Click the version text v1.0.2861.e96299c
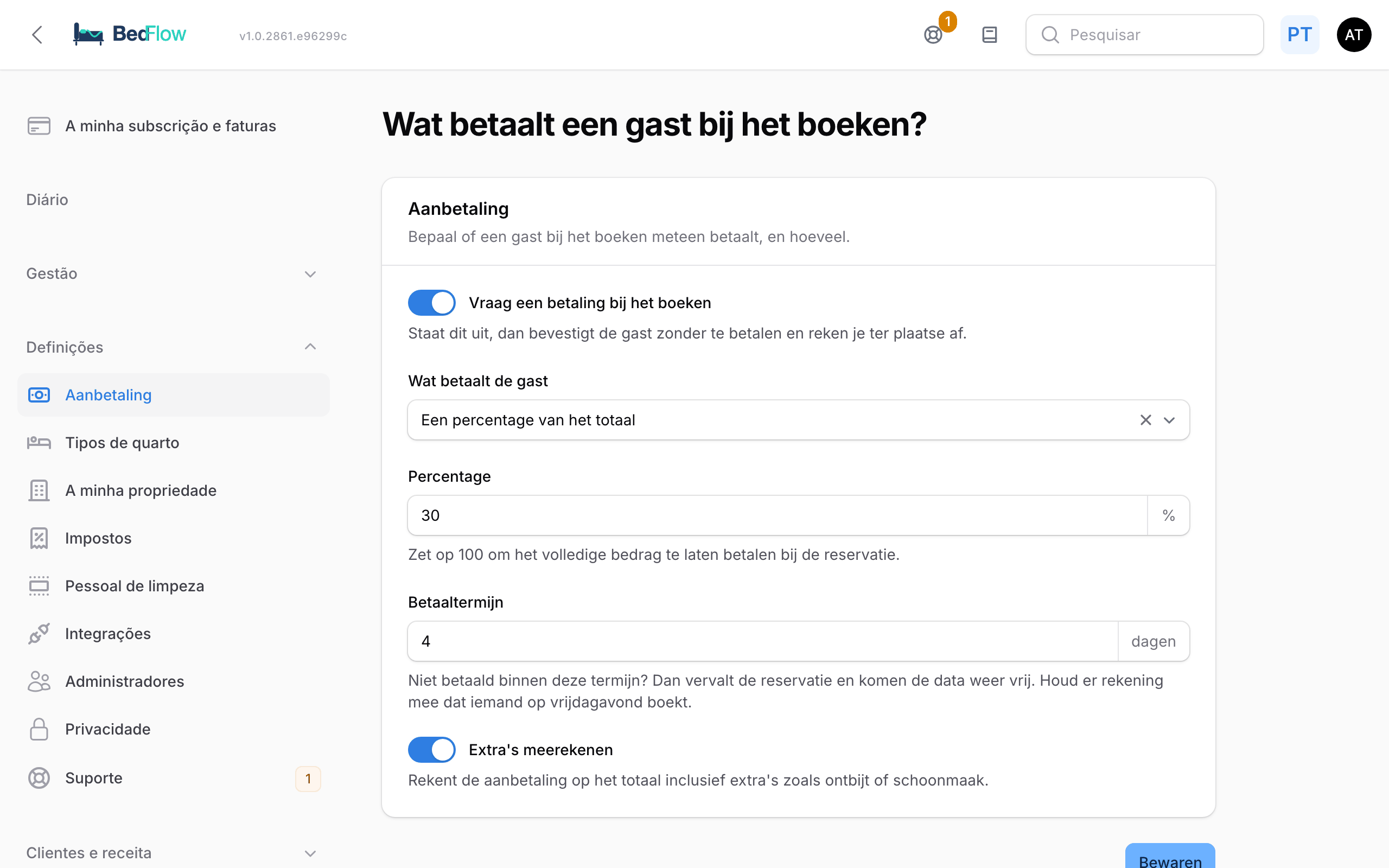This screenshot has height=868, width=1389. tap(293, 36)
